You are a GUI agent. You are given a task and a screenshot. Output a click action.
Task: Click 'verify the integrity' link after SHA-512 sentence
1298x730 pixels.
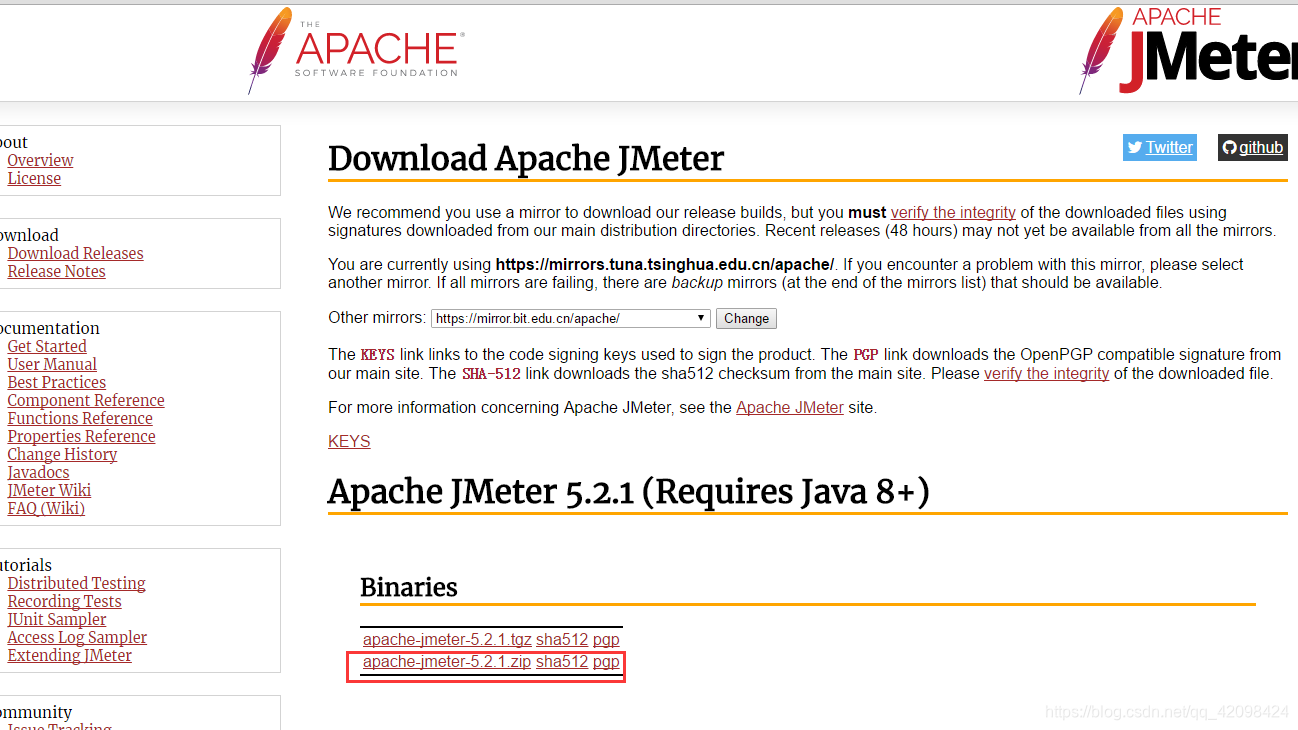(x=1046, y=373)
